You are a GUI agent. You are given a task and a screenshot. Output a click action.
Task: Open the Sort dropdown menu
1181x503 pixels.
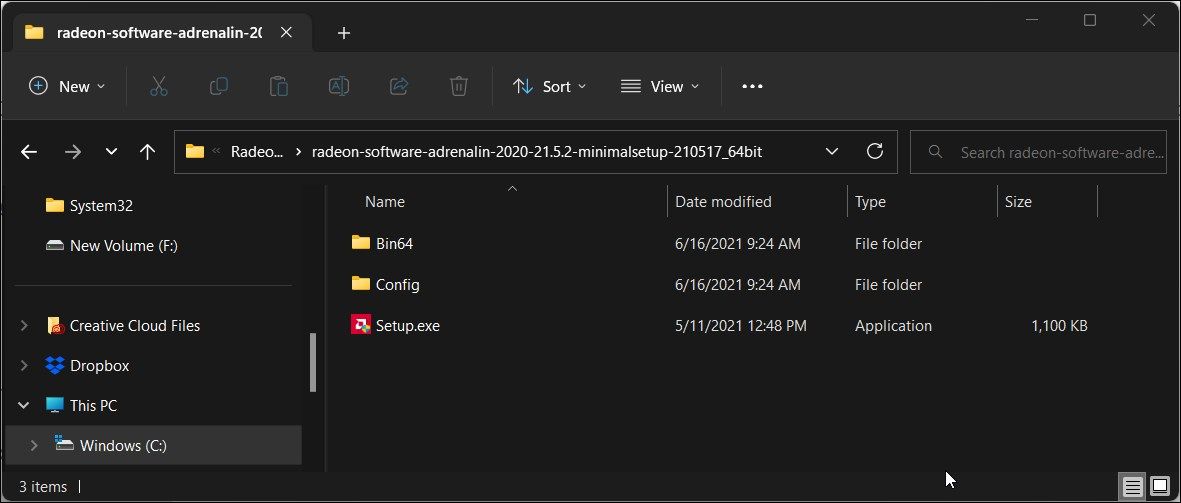[549, 87]
